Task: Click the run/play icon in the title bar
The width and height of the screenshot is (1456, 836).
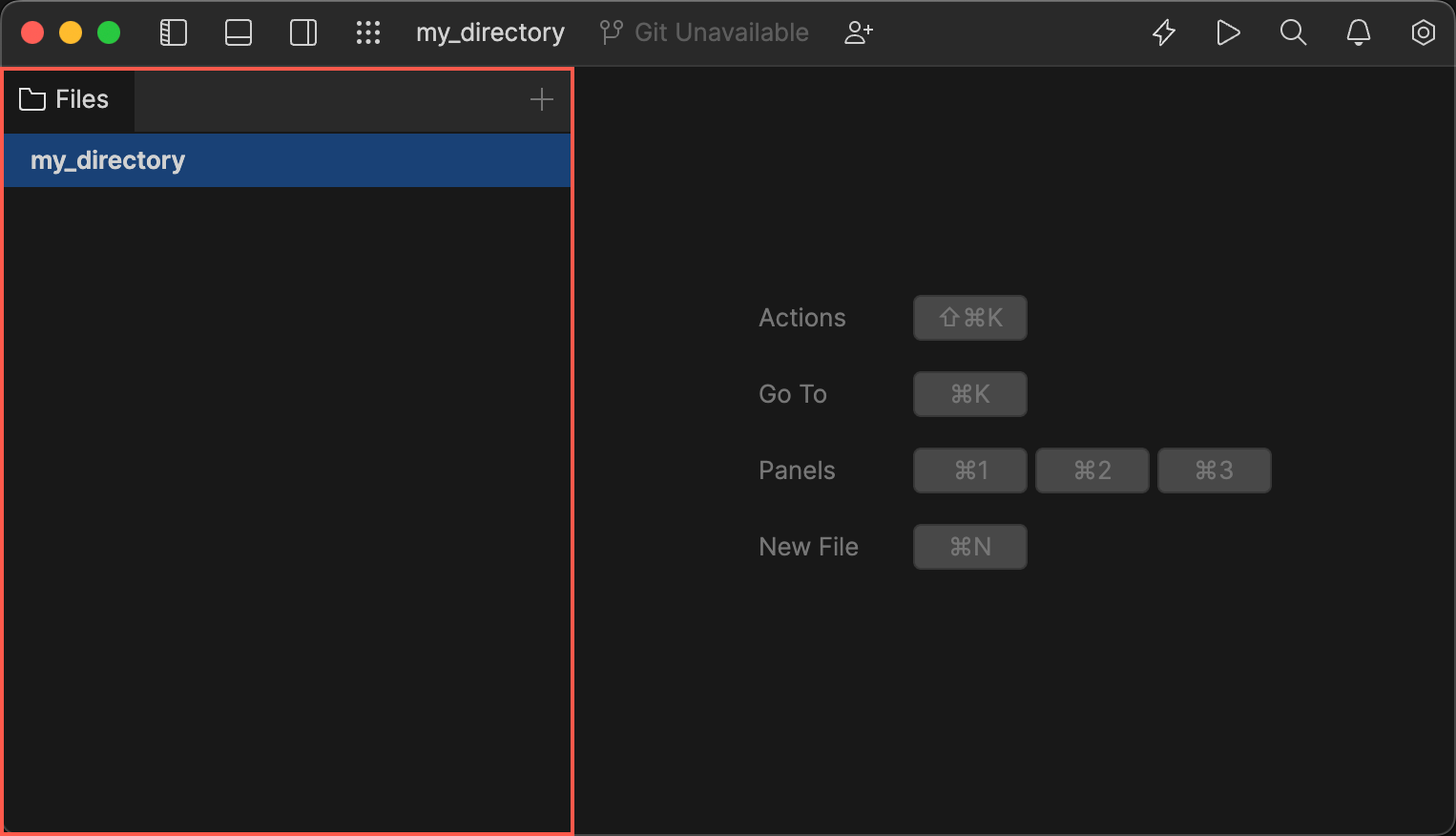Action: click(x=1228, y=31)
